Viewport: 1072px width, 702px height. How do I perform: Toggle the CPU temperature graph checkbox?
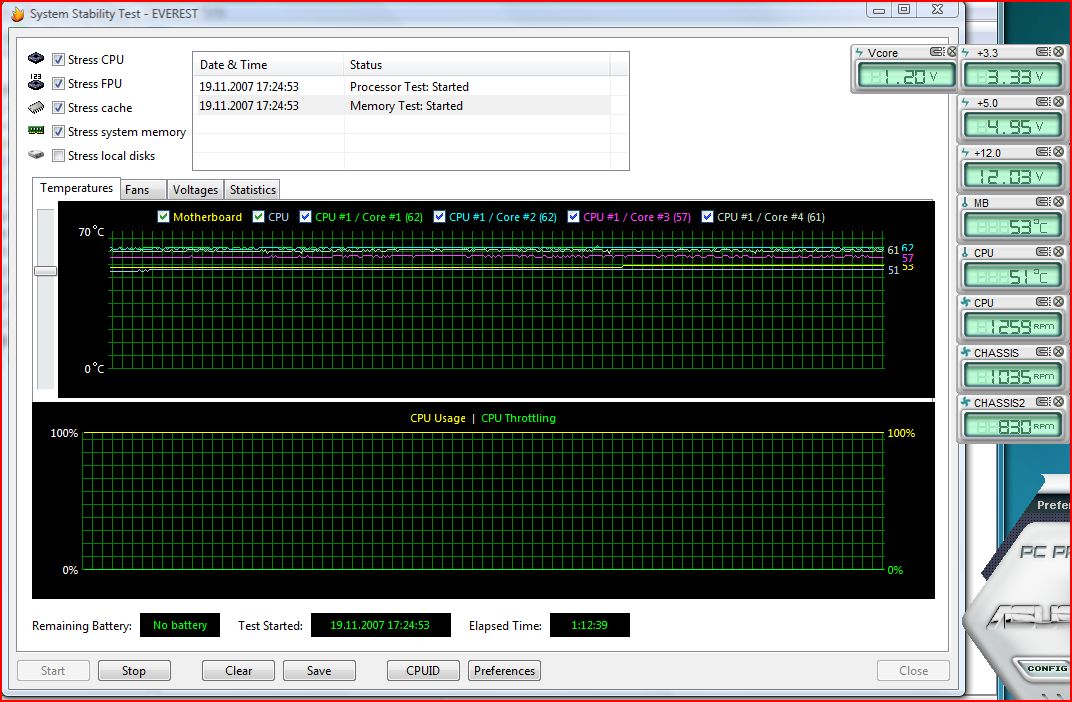[258, 217]
